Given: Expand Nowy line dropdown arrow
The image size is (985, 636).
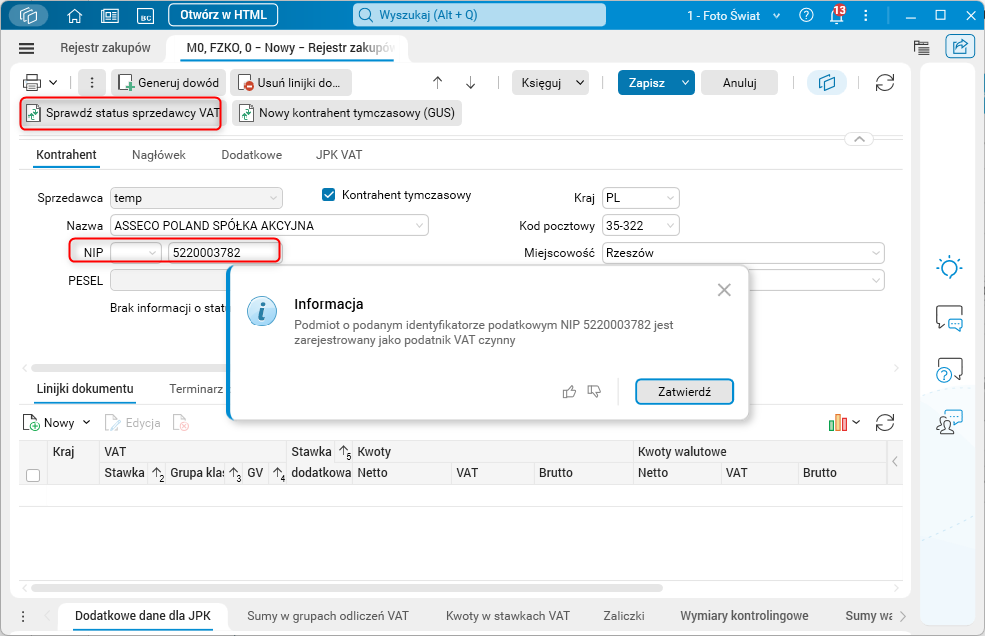Looking at the screenshot, I should (87, 422).
